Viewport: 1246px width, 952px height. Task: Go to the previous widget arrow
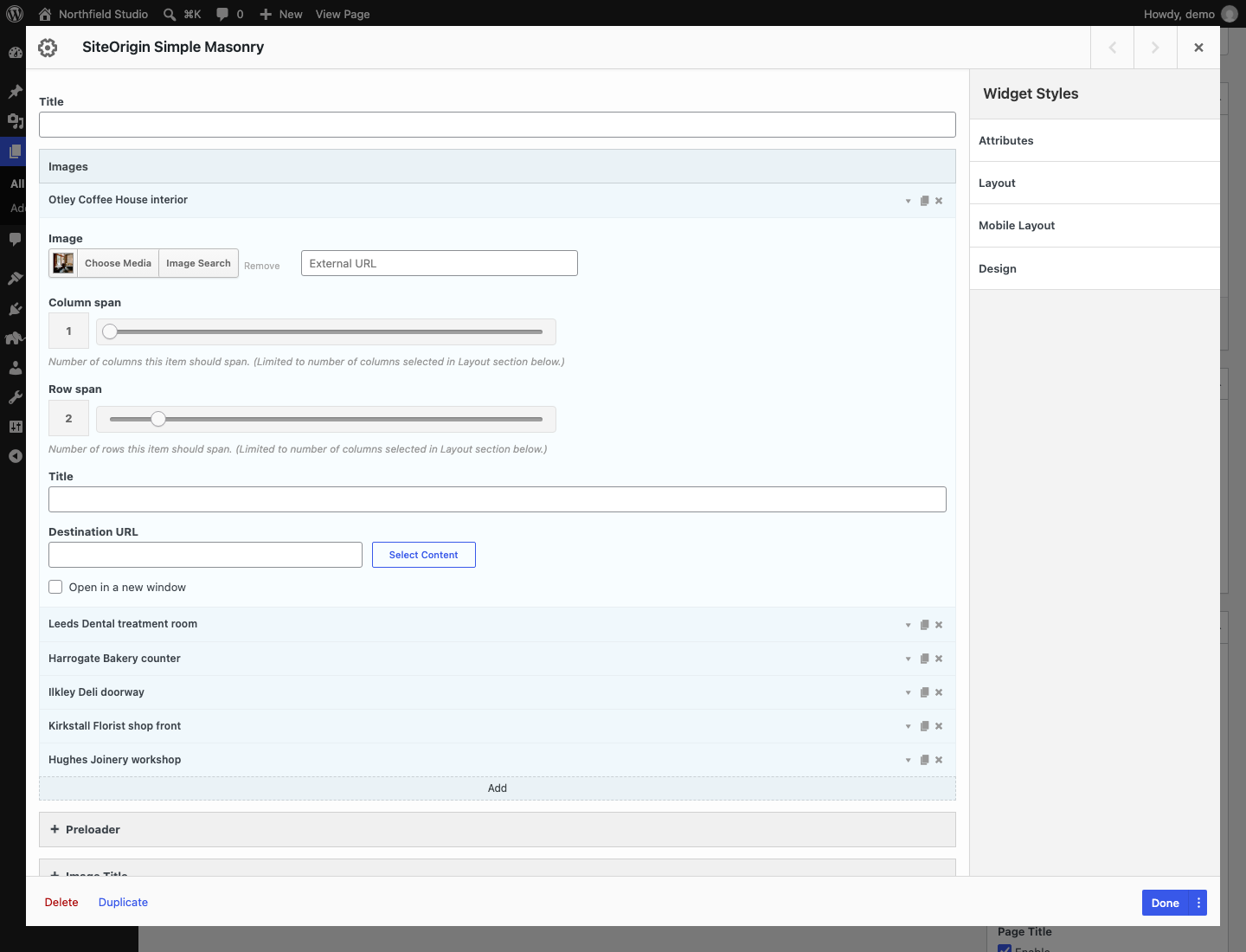click(1113, 48)
